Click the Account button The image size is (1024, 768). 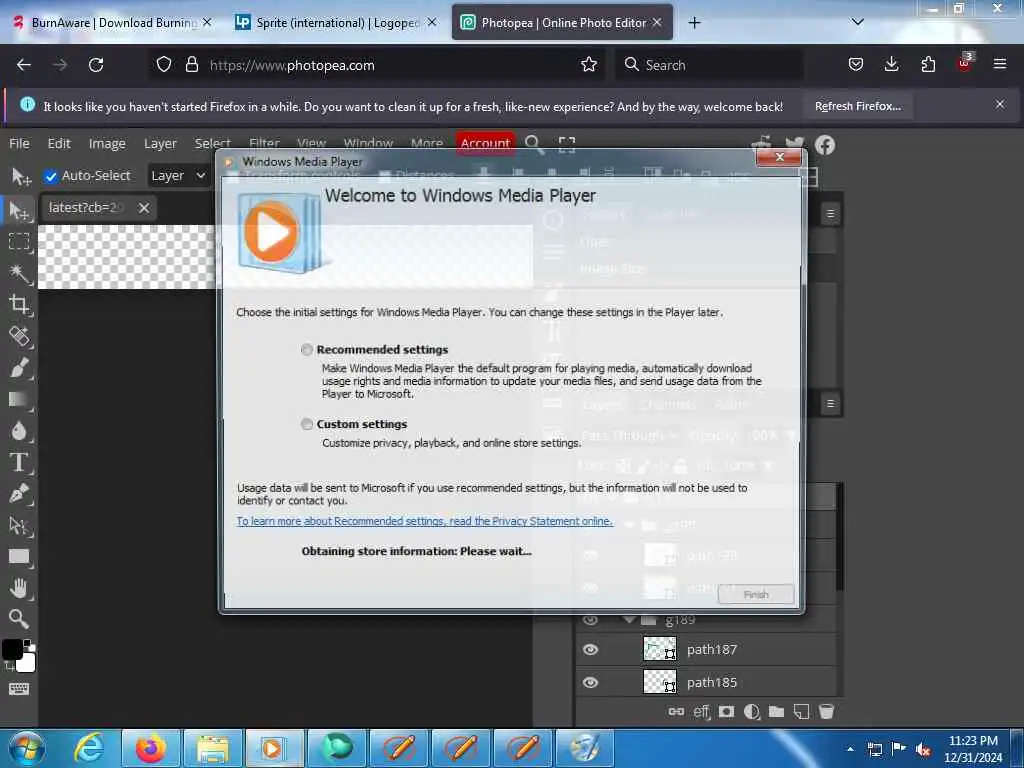pos(485,143)
